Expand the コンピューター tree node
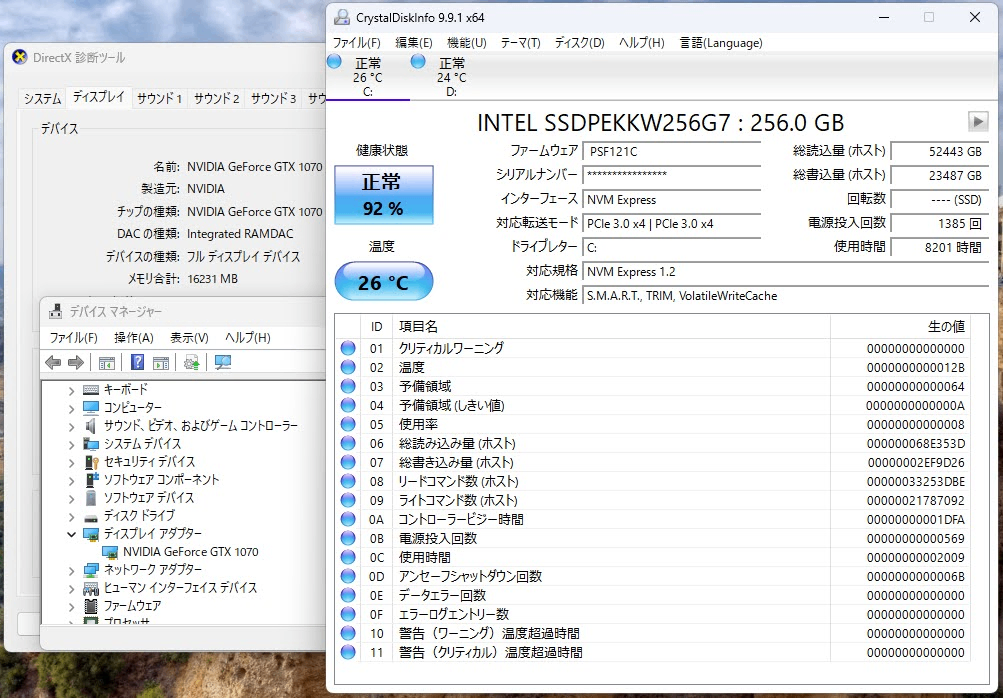Screen dimensions: 1003x698 (x=71, y=408)
